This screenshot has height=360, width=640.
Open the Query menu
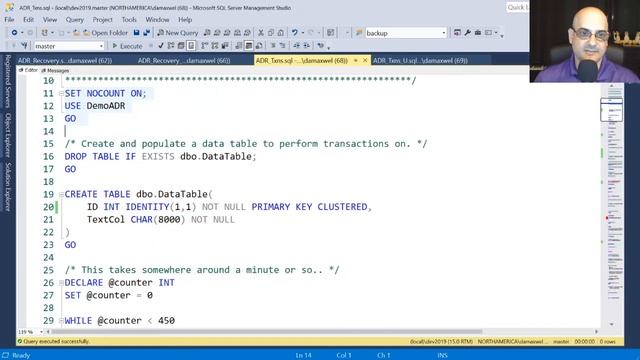tap(74, 19)
